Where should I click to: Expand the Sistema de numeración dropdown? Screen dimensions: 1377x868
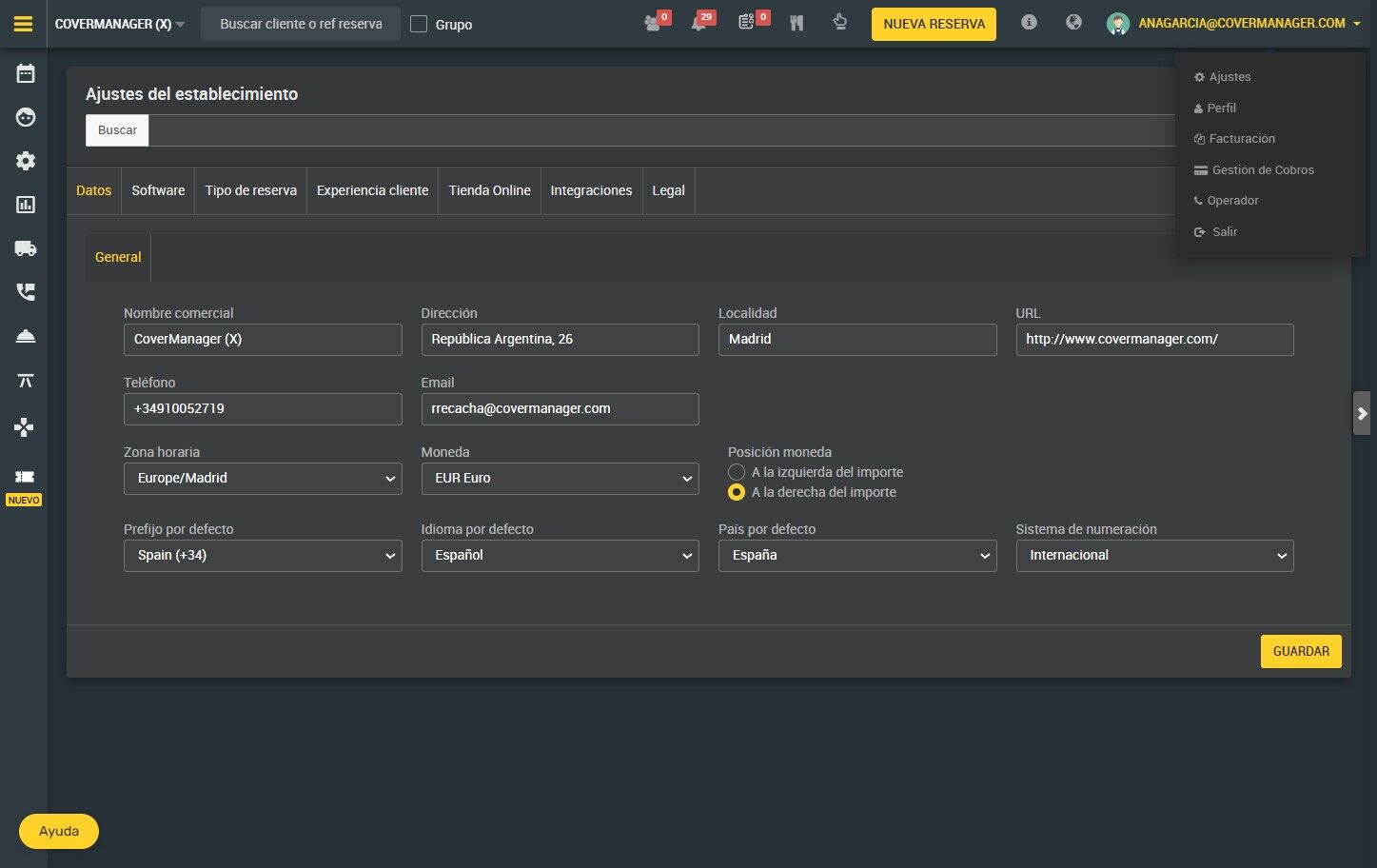coord(1154,556)
